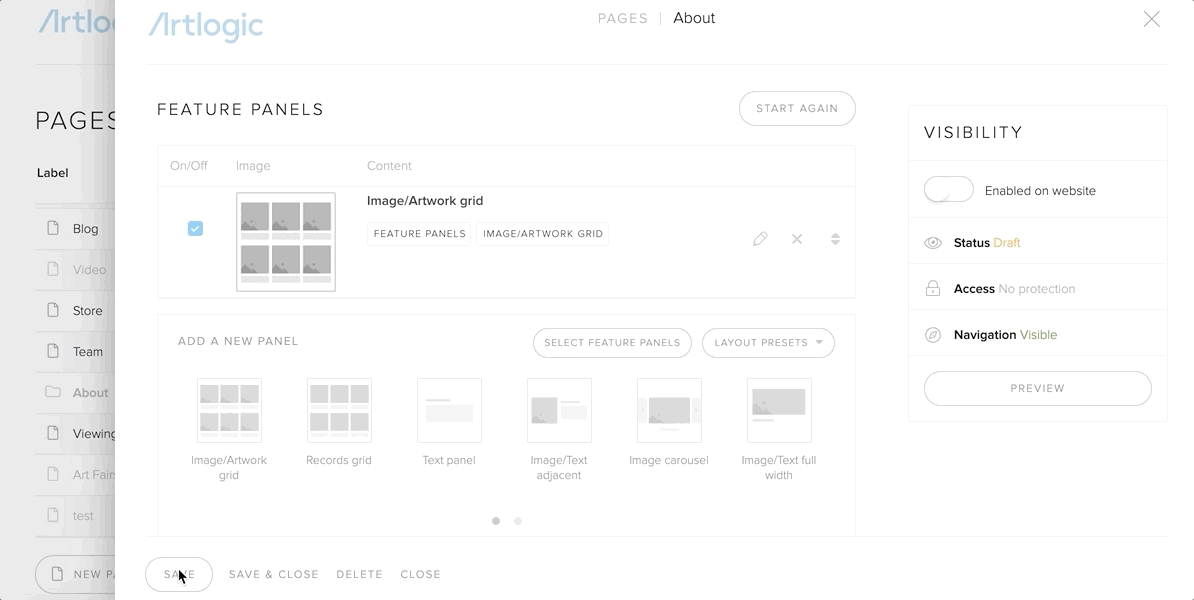Screen dimensions: 1194x600
Task: Click PAGES in the breadcrumb
Action: click(622, 18)
